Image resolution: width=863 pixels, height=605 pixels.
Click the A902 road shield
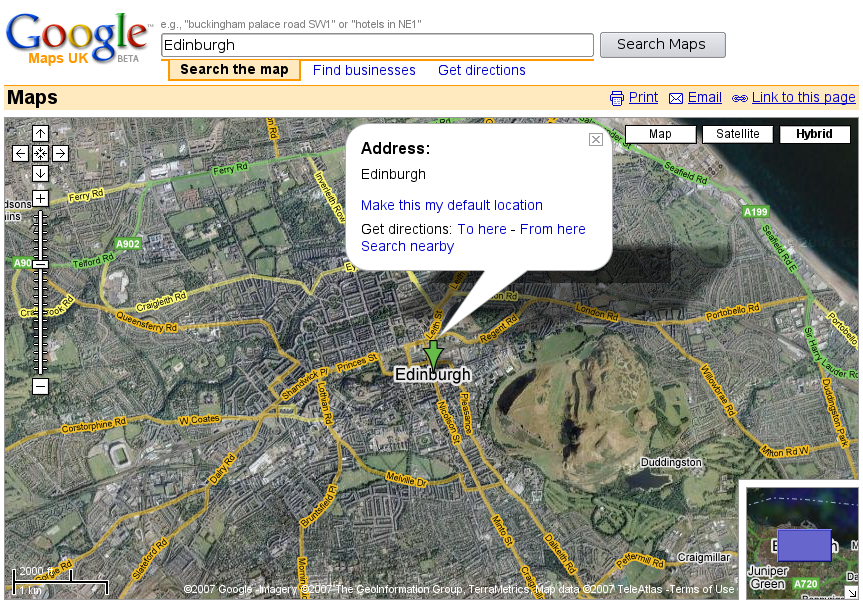coord(128,244)
